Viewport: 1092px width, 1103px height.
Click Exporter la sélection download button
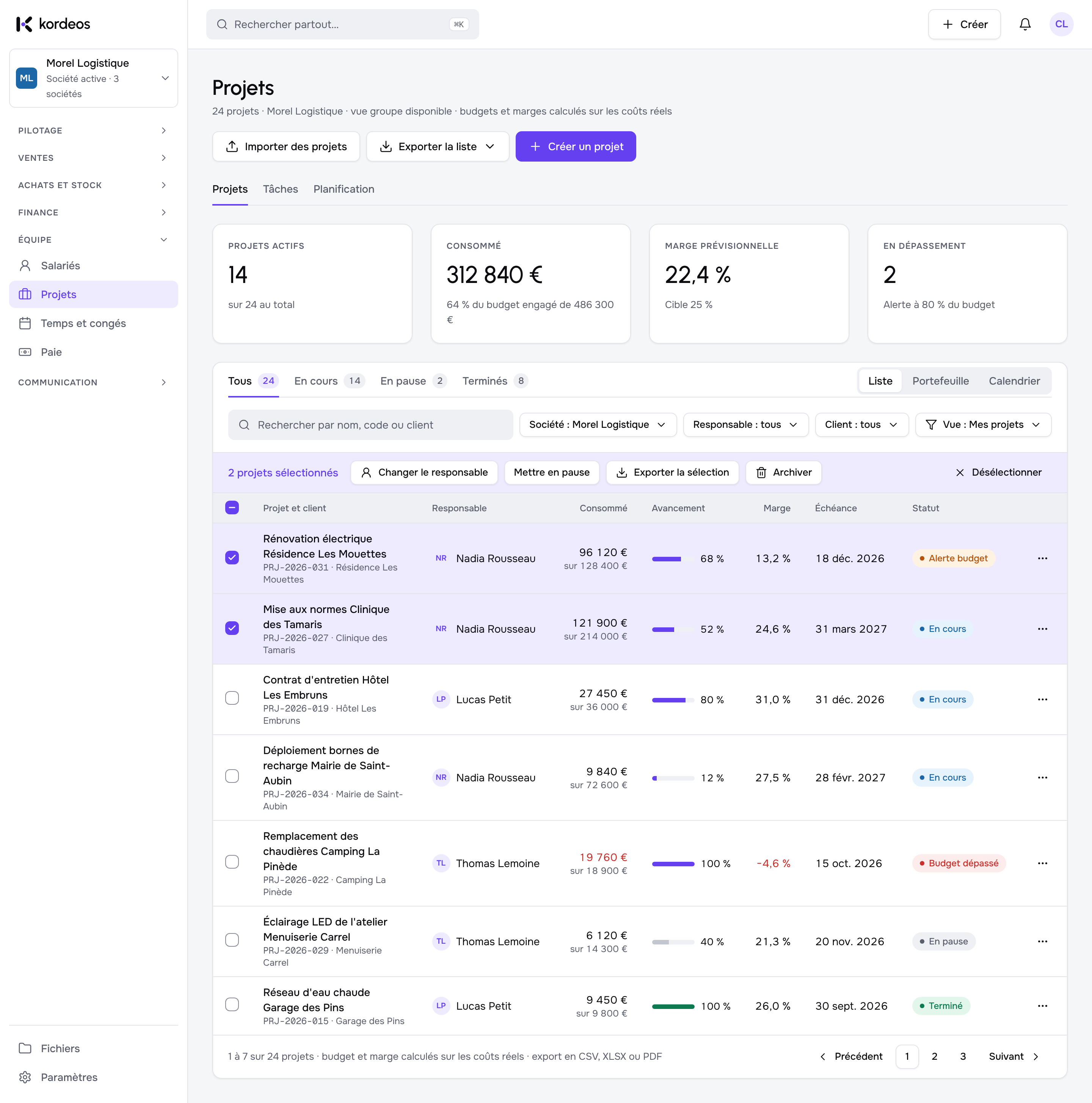672,472
